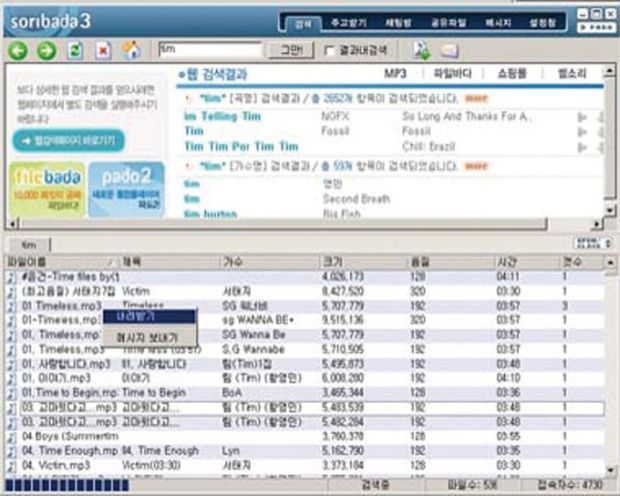
Task: Click the pado button under the window controls
Action: [596, 28]
